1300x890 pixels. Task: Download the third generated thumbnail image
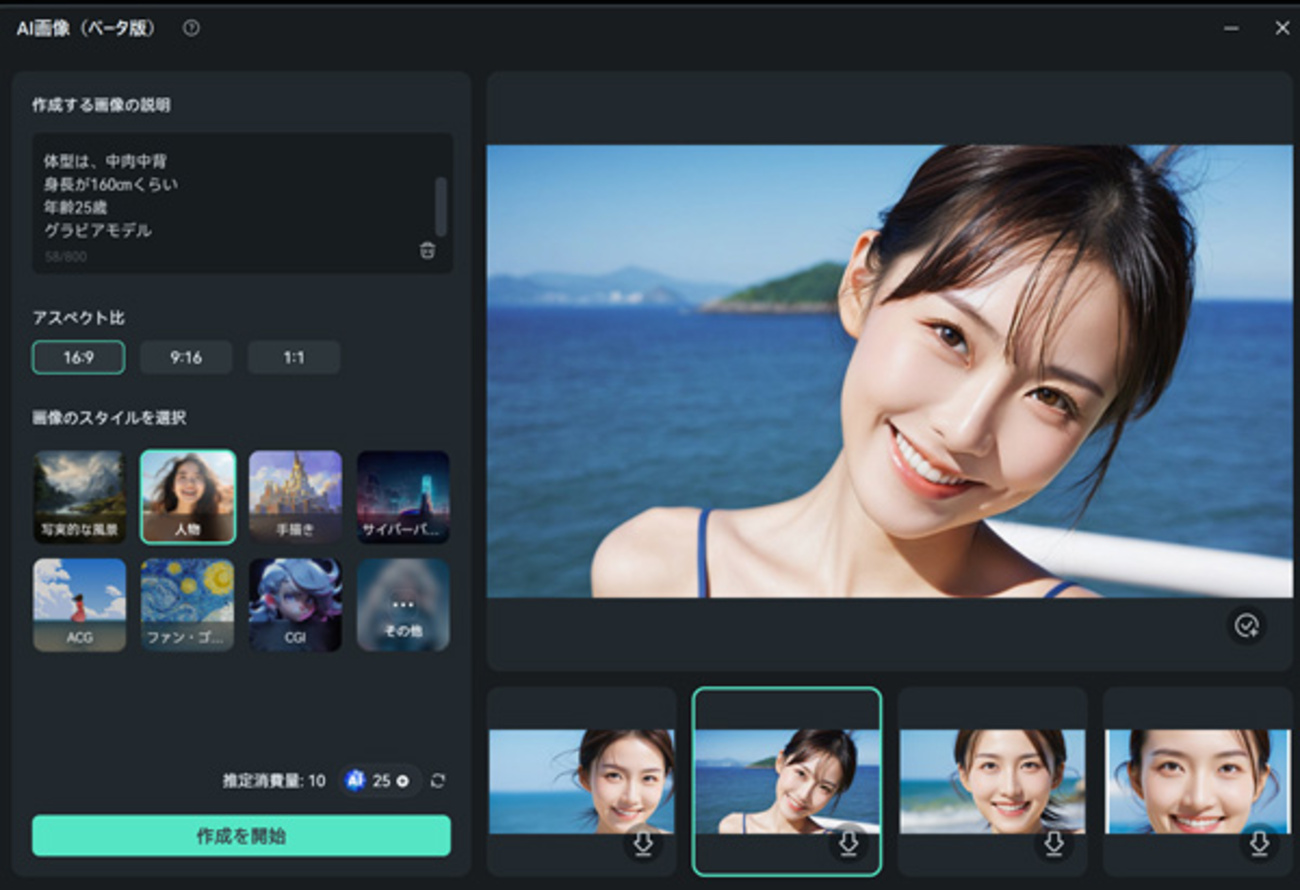(x=1053, y=844)
